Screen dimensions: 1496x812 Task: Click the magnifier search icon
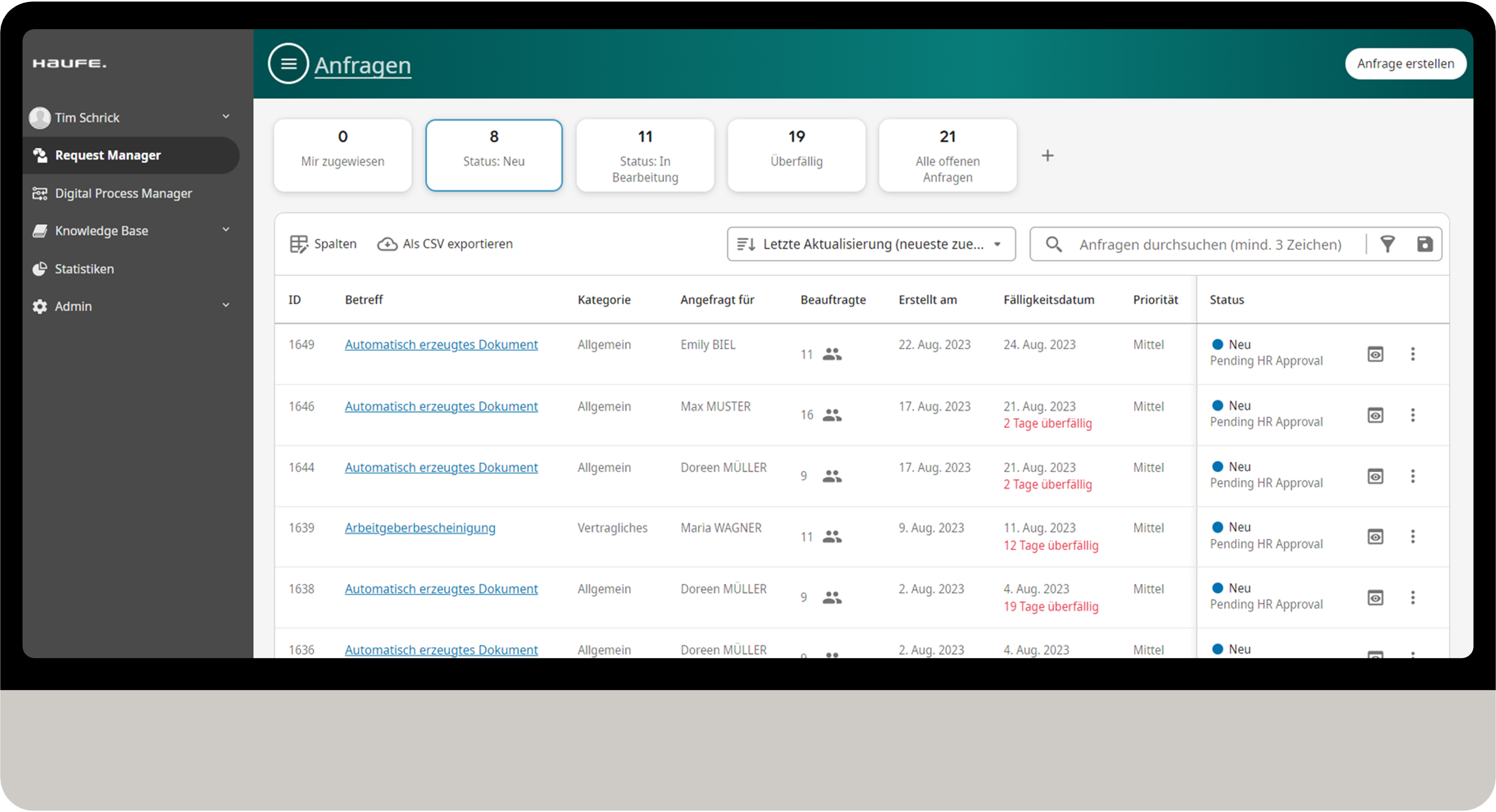[1053, 244]
